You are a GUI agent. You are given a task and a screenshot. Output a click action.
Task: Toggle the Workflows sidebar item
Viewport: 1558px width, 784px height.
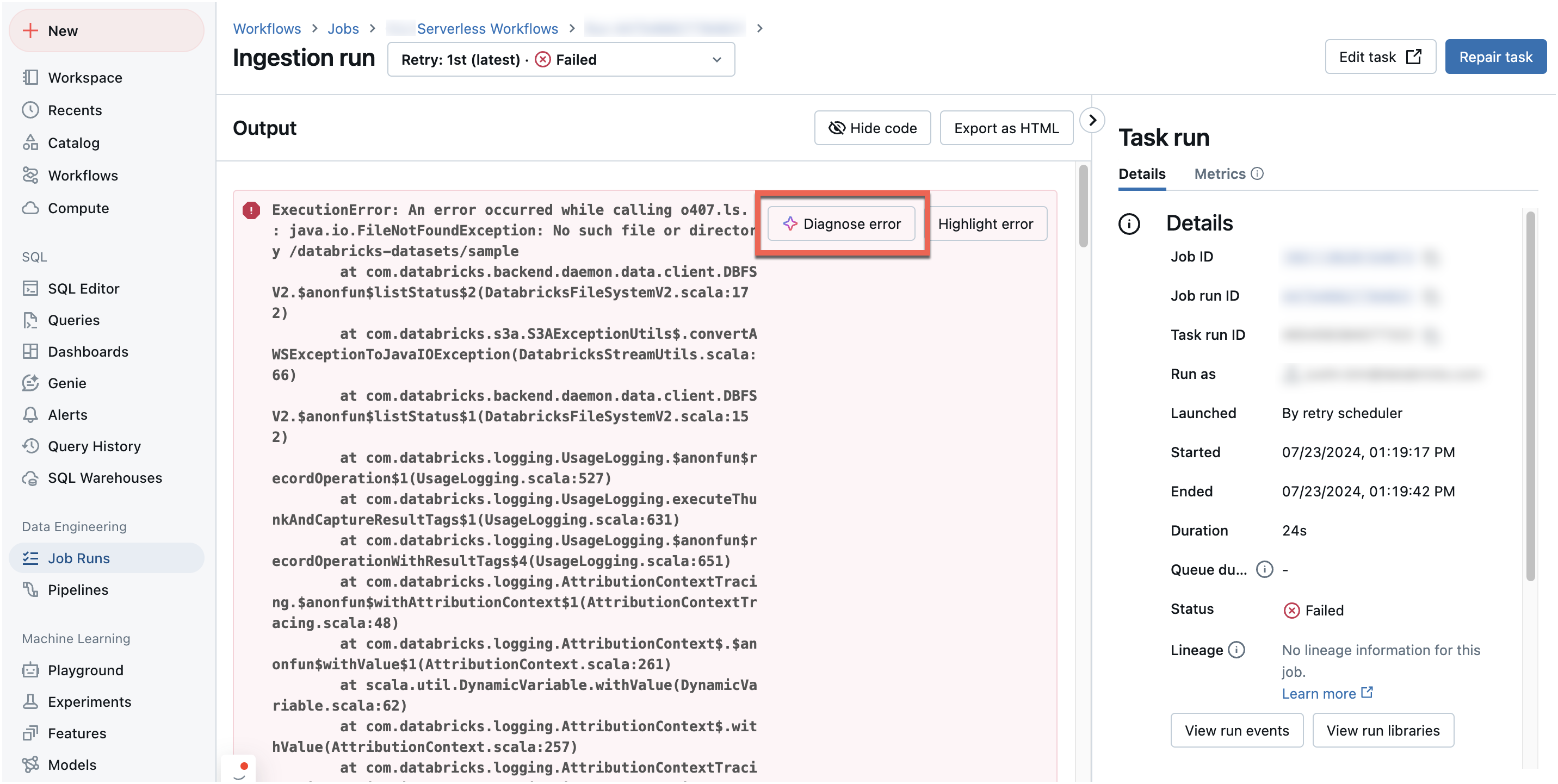click(83, 176)
